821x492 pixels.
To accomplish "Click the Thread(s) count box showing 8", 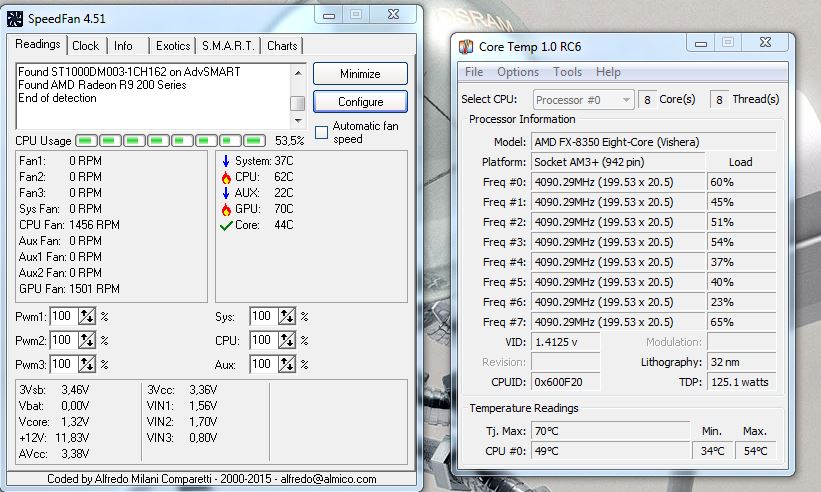I will point(719,99).
